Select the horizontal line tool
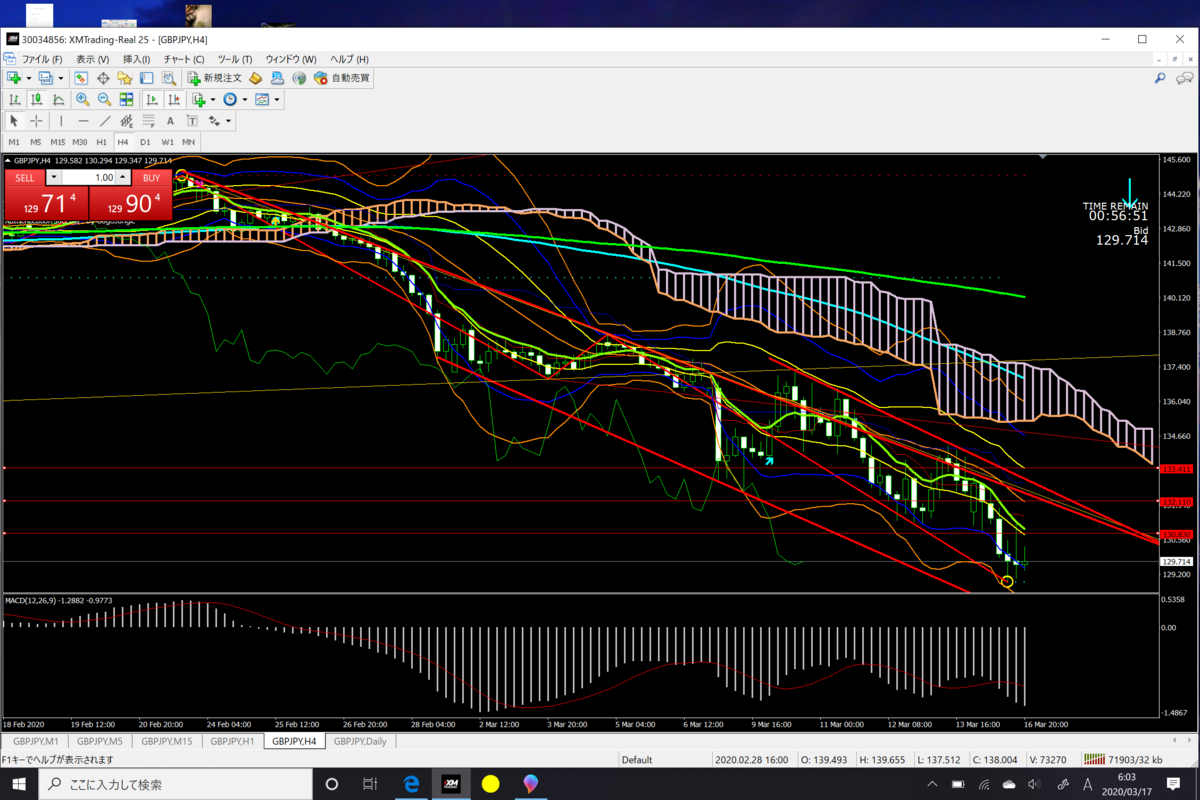Screen dimensions: 1200x800 [x=83, y=121]
